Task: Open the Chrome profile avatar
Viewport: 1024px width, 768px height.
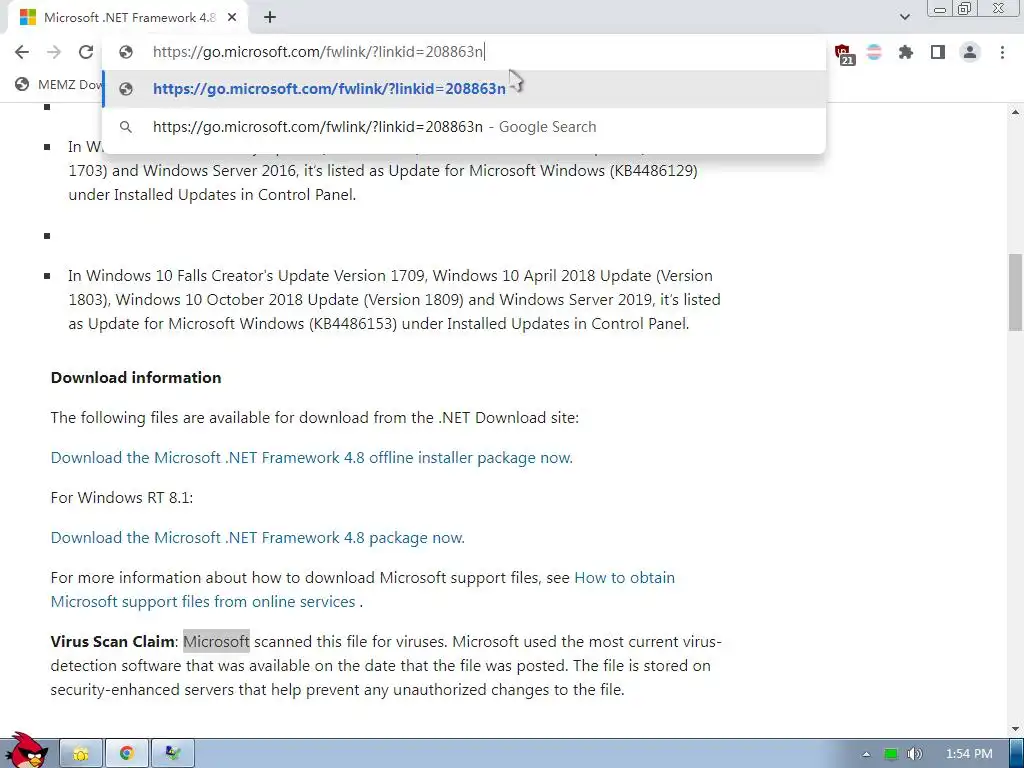Action: pos(970,52)
